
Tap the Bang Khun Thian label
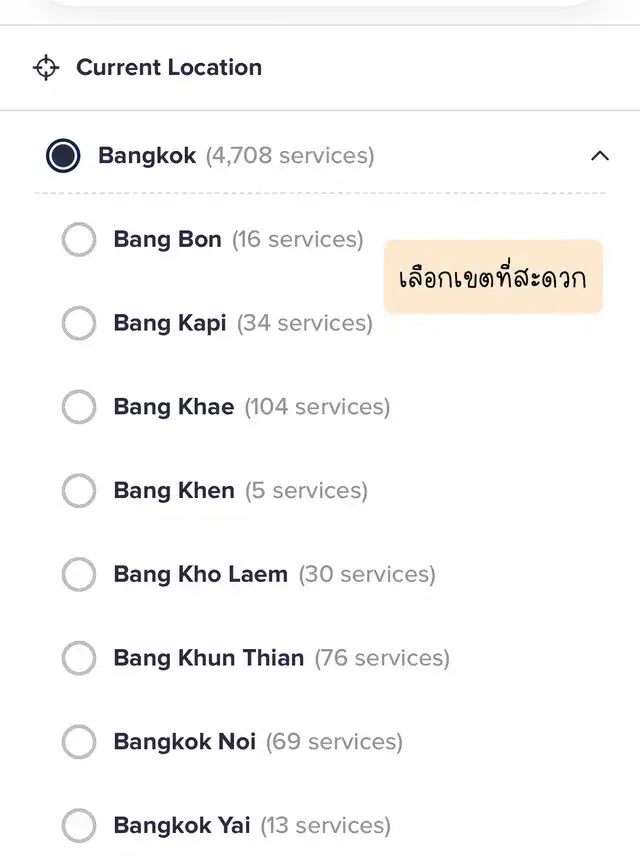pos(208,658)
